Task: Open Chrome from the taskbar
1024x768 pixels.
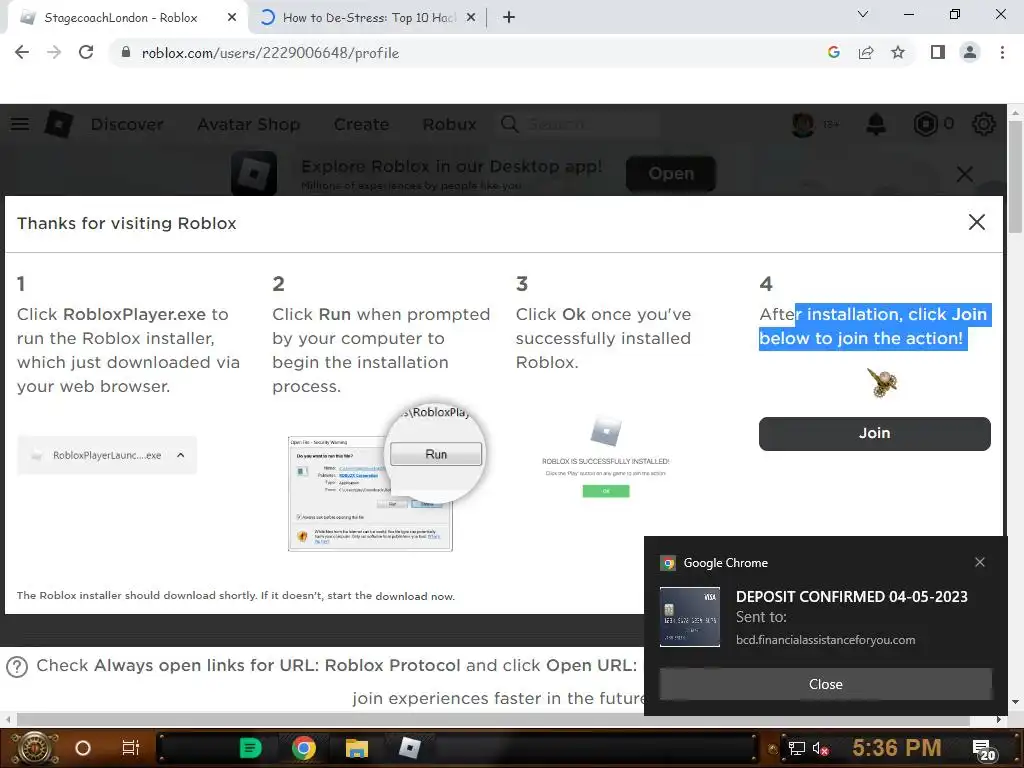Action: pyautogui.click(x=304, y=748)
